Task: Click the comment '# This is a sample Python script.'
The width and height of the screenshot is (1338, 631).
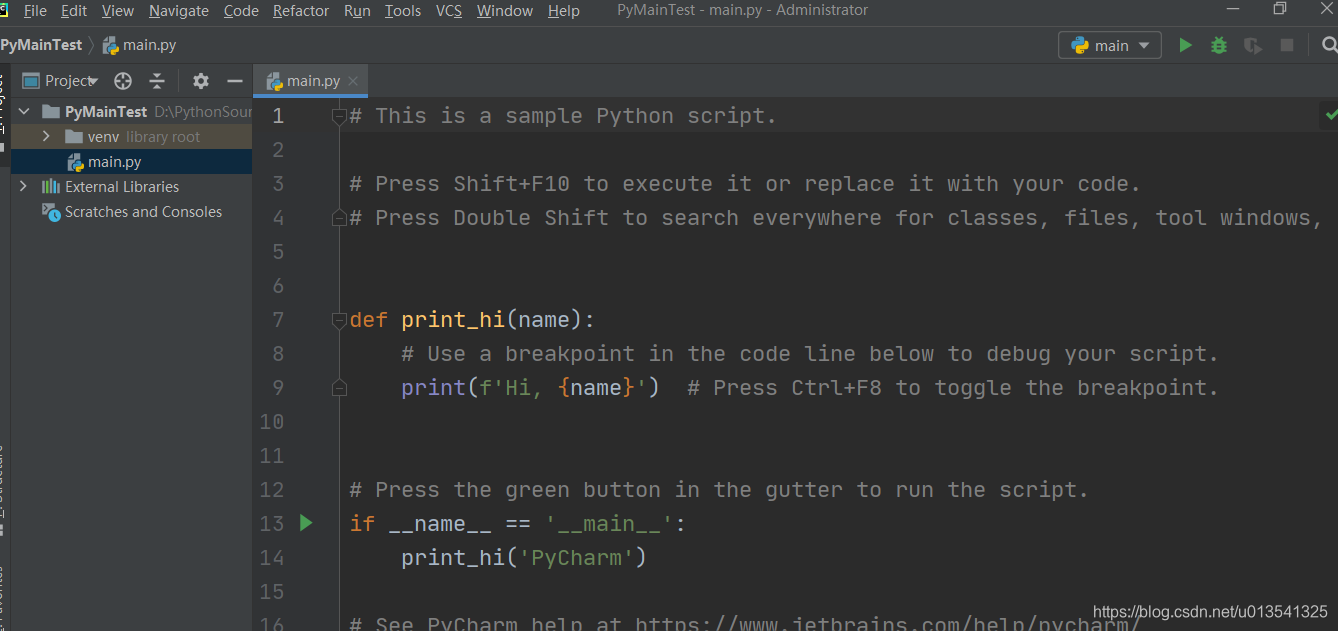Action: coord(563,116)
